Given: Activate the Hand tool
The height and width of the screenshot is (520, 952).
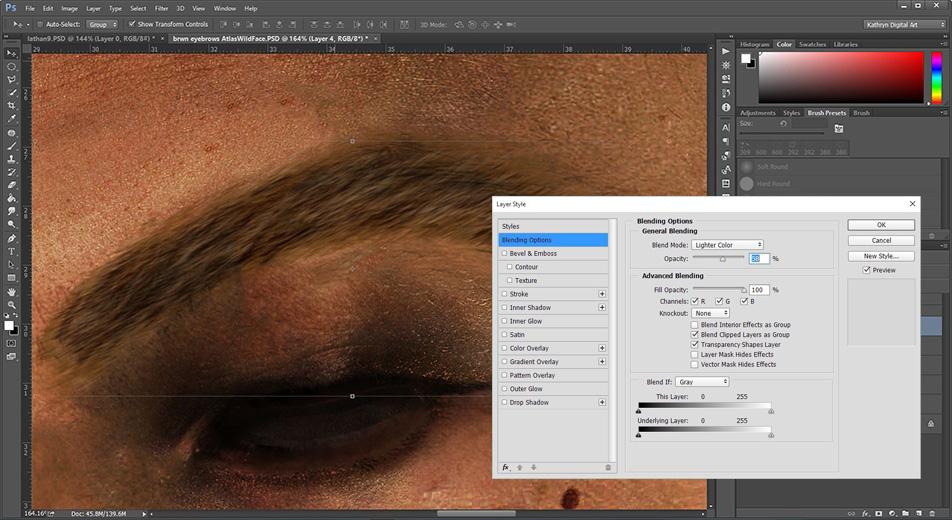Looking at the screenshot, I should tap(12, 291).
